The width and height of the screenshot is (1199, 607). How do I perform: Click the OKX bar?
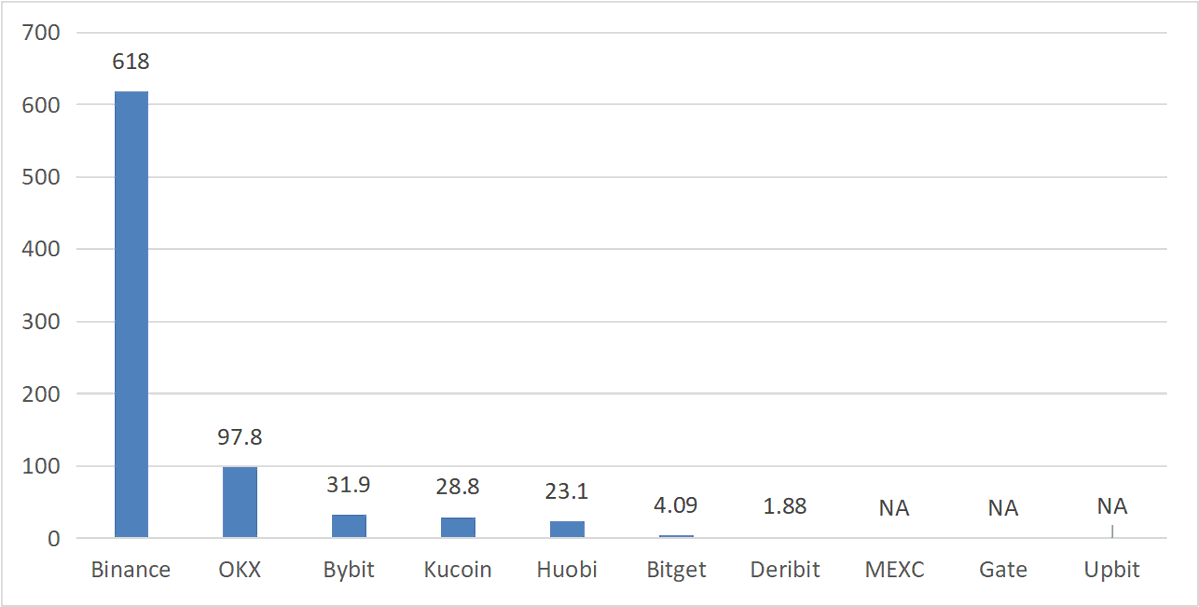pos(240,502)
